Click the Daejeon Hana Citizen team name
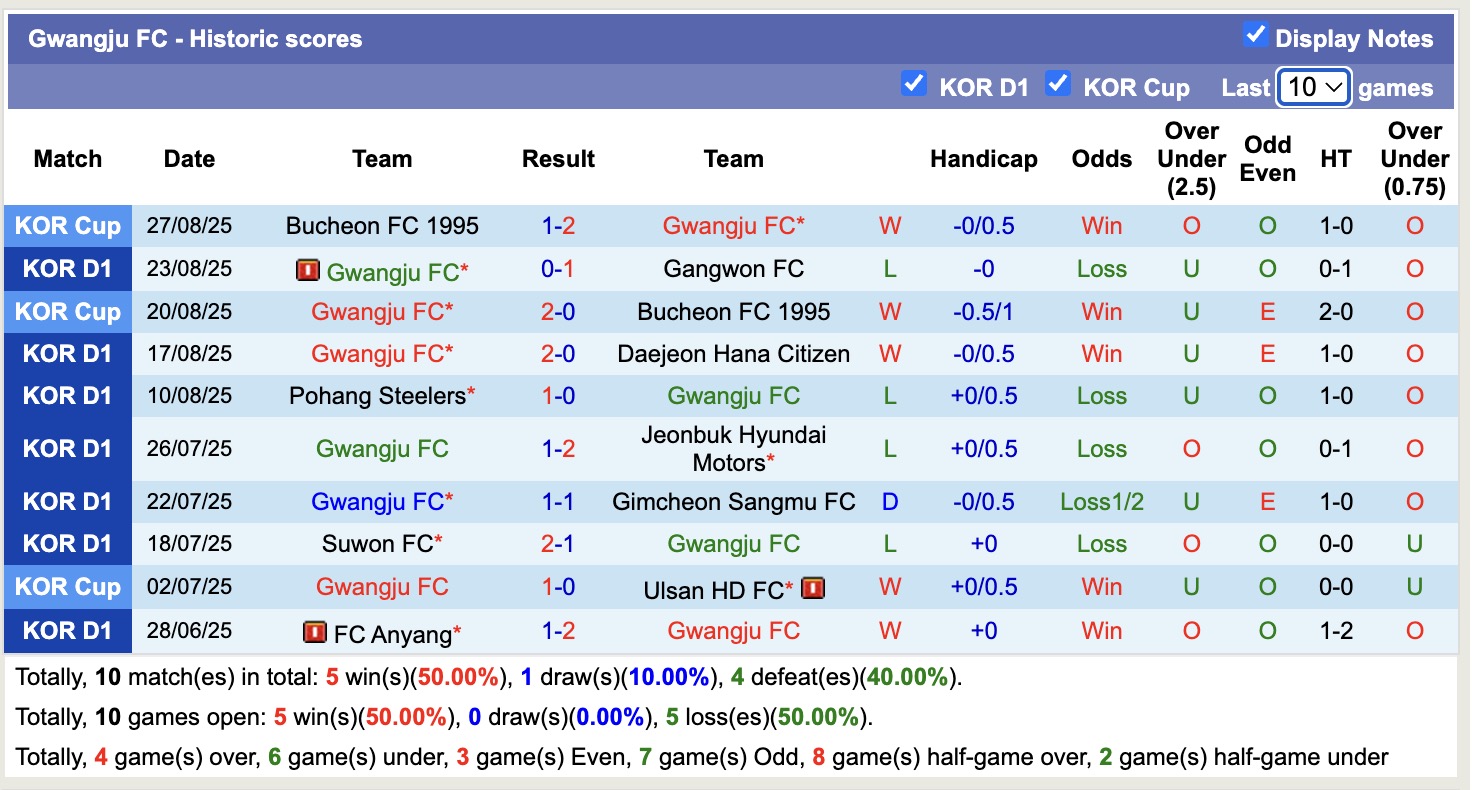The height and width of the screenshot is (790, 1472). pyautogui.click(x=733, y=353)
